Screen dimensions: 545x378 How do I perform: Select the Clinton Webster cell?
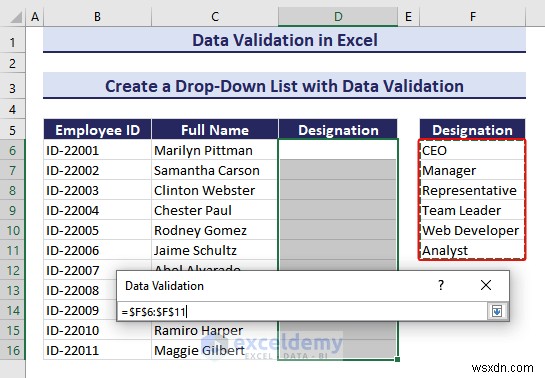point(215,190)
